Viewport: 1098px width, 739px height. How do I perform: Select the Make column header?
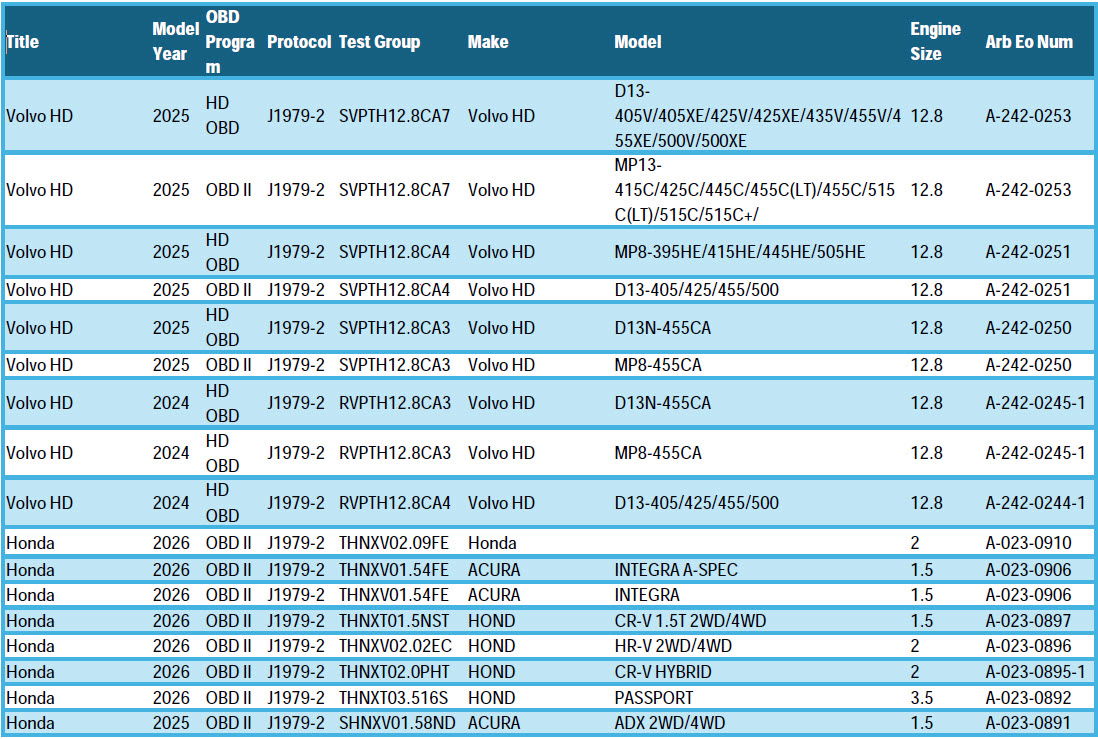(488, 42)
